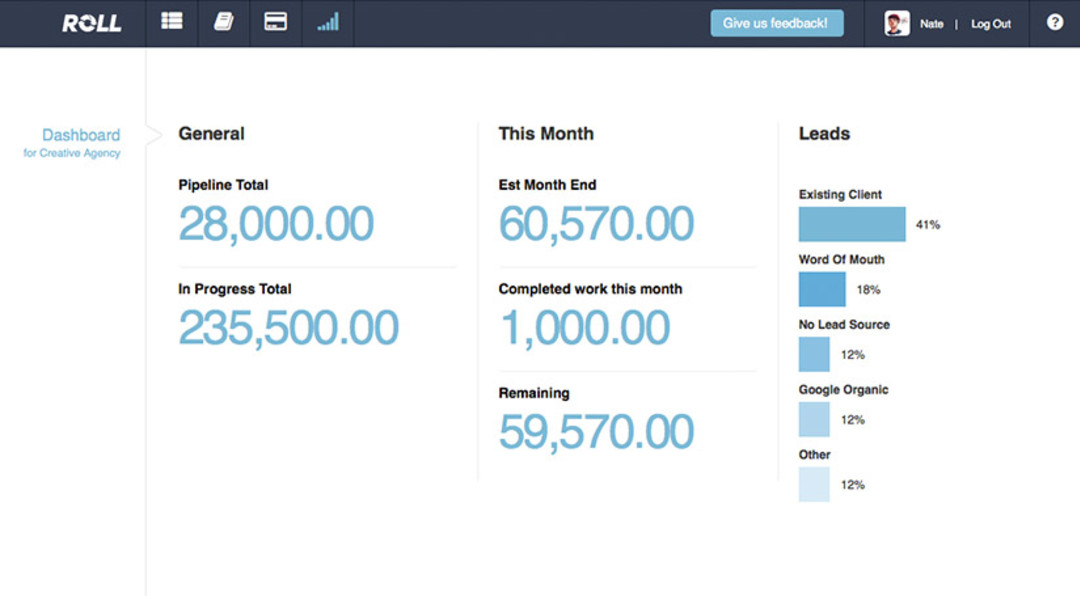This screenshot has width=1080, height=596.
Task: Click the Word Of Mouth bar
Action: pos(822,289)
